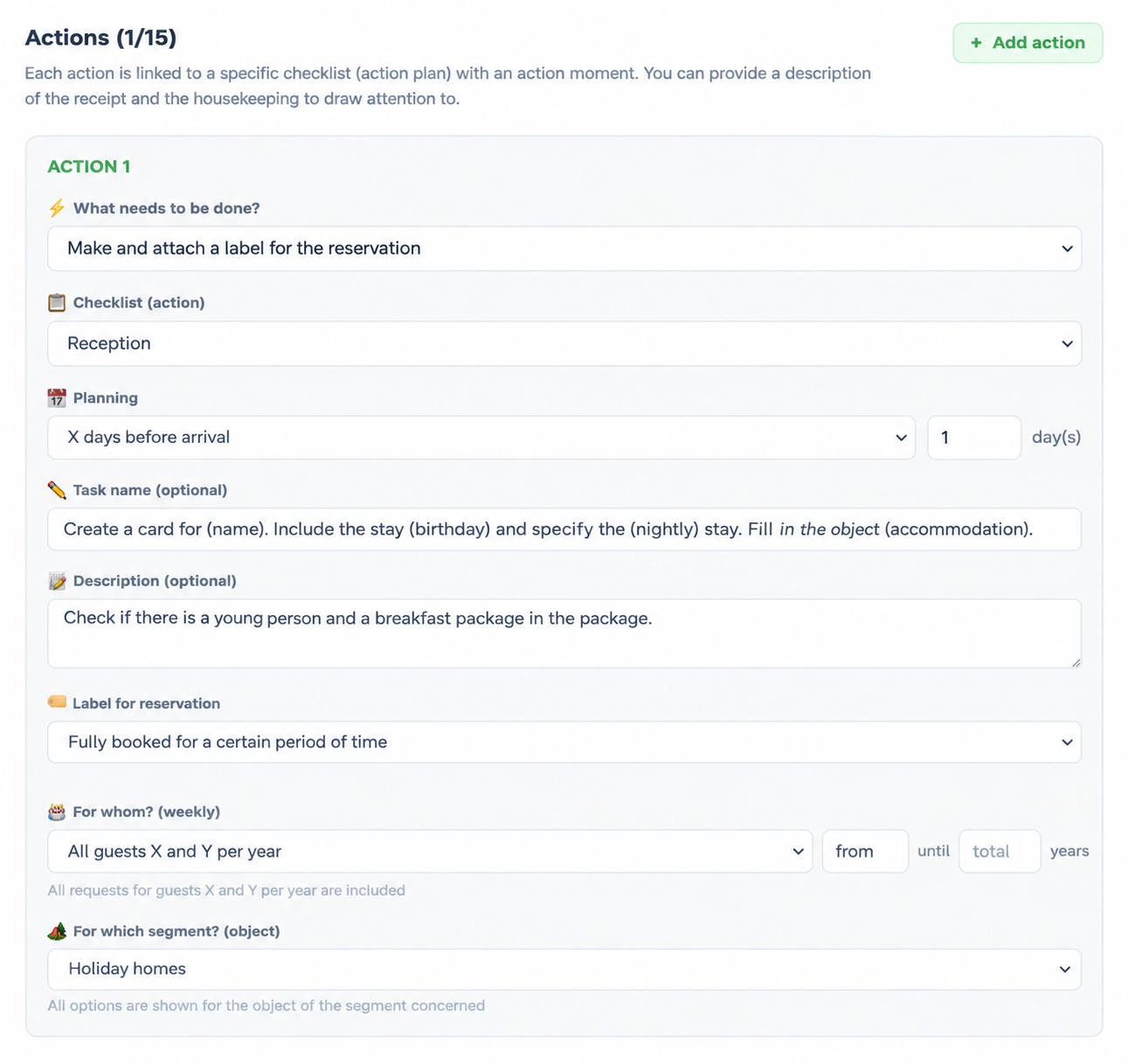
Task: Click the Add action button
Action: point(1028,43)
